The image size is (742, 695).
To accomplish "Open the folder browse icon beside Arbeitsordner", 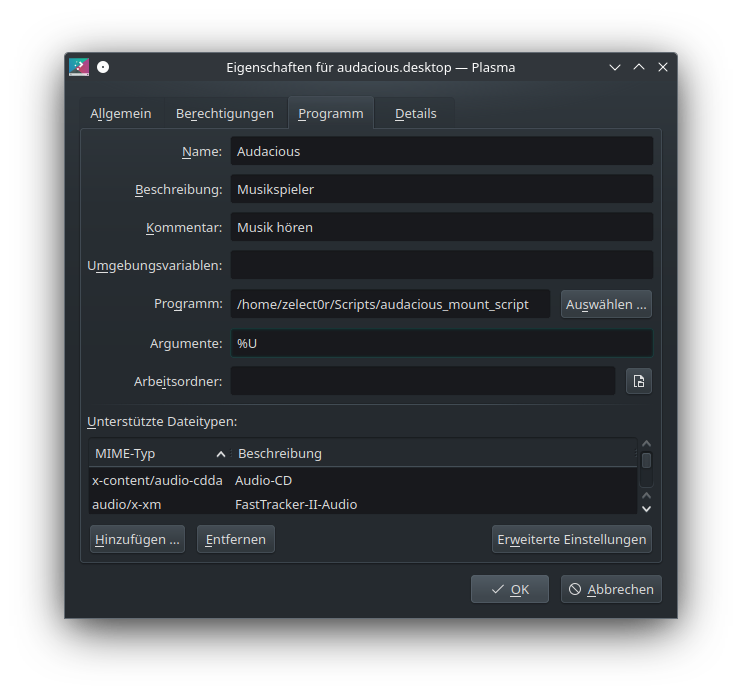I will [639, 381].
